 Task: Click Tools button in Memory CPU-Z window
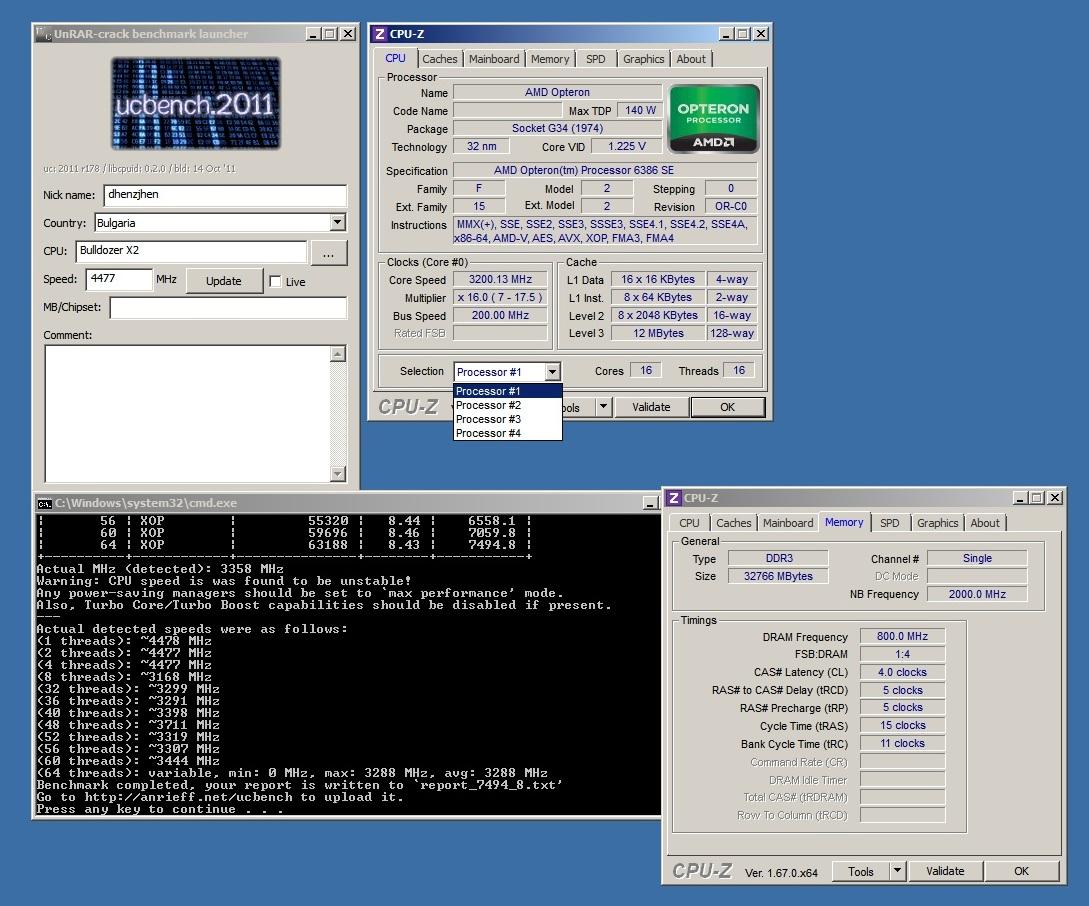point(861,871)
